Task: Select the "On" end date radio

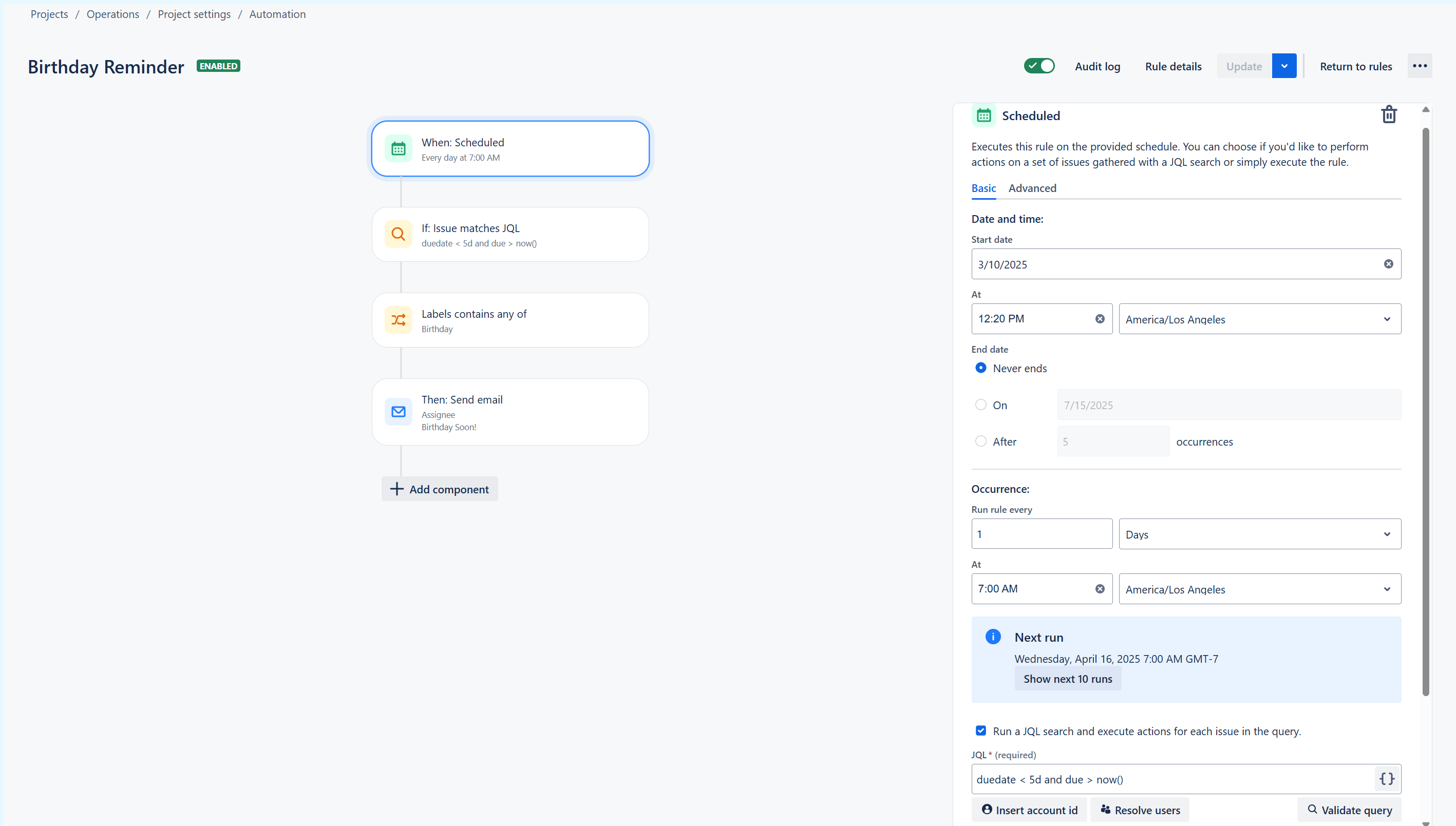Action: [980, 405]
